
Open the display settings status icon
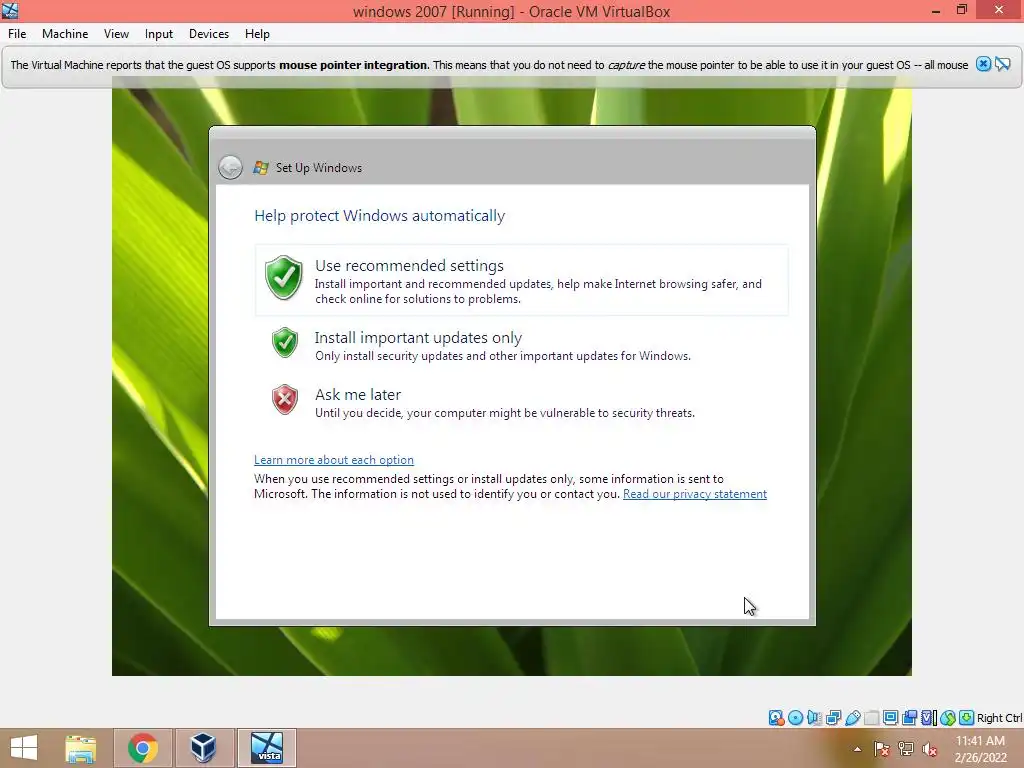[890, 718]
